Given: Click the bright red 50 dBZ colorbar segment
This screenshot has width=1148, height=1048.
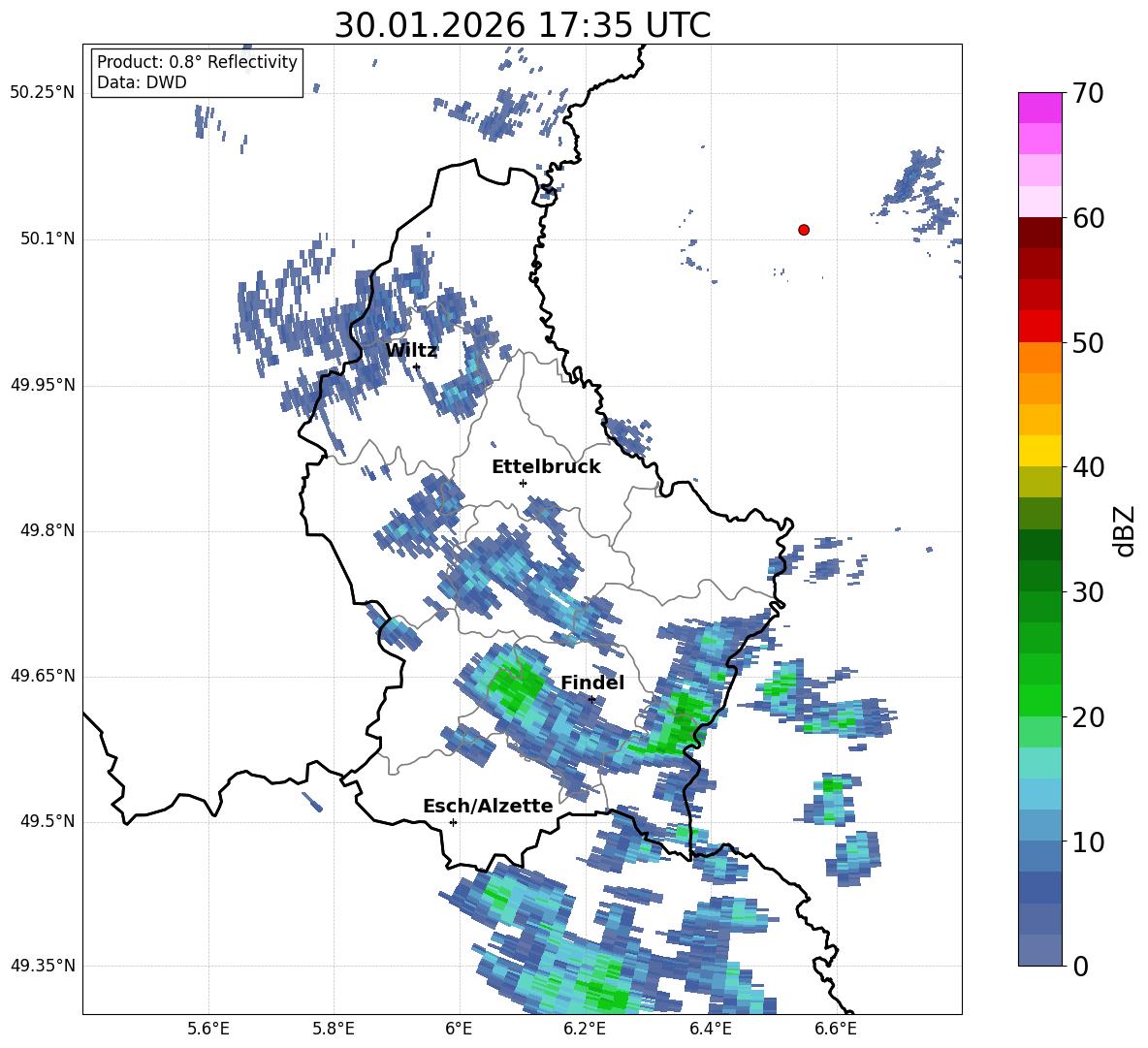Looking at the screenshot, I should coord(1039,327).
